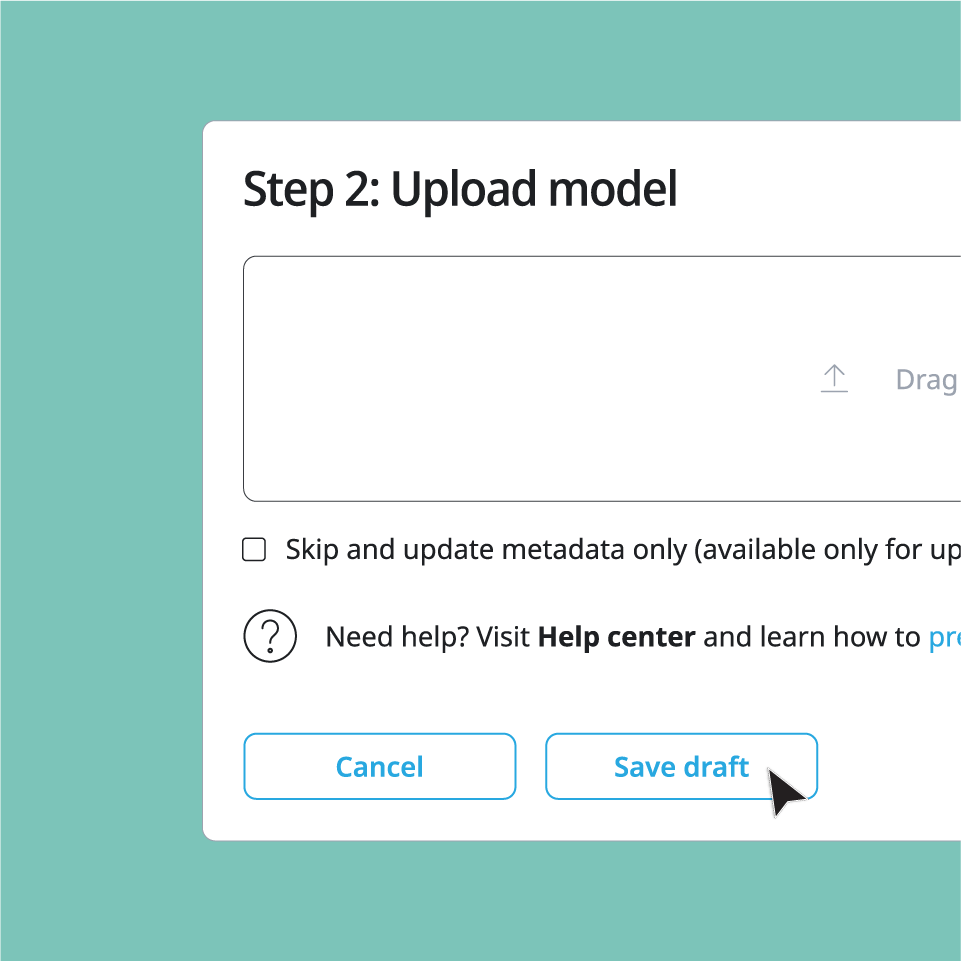Click the white gap between Cancel and Save draft
The image size is (961, 961).
point(530,767)
